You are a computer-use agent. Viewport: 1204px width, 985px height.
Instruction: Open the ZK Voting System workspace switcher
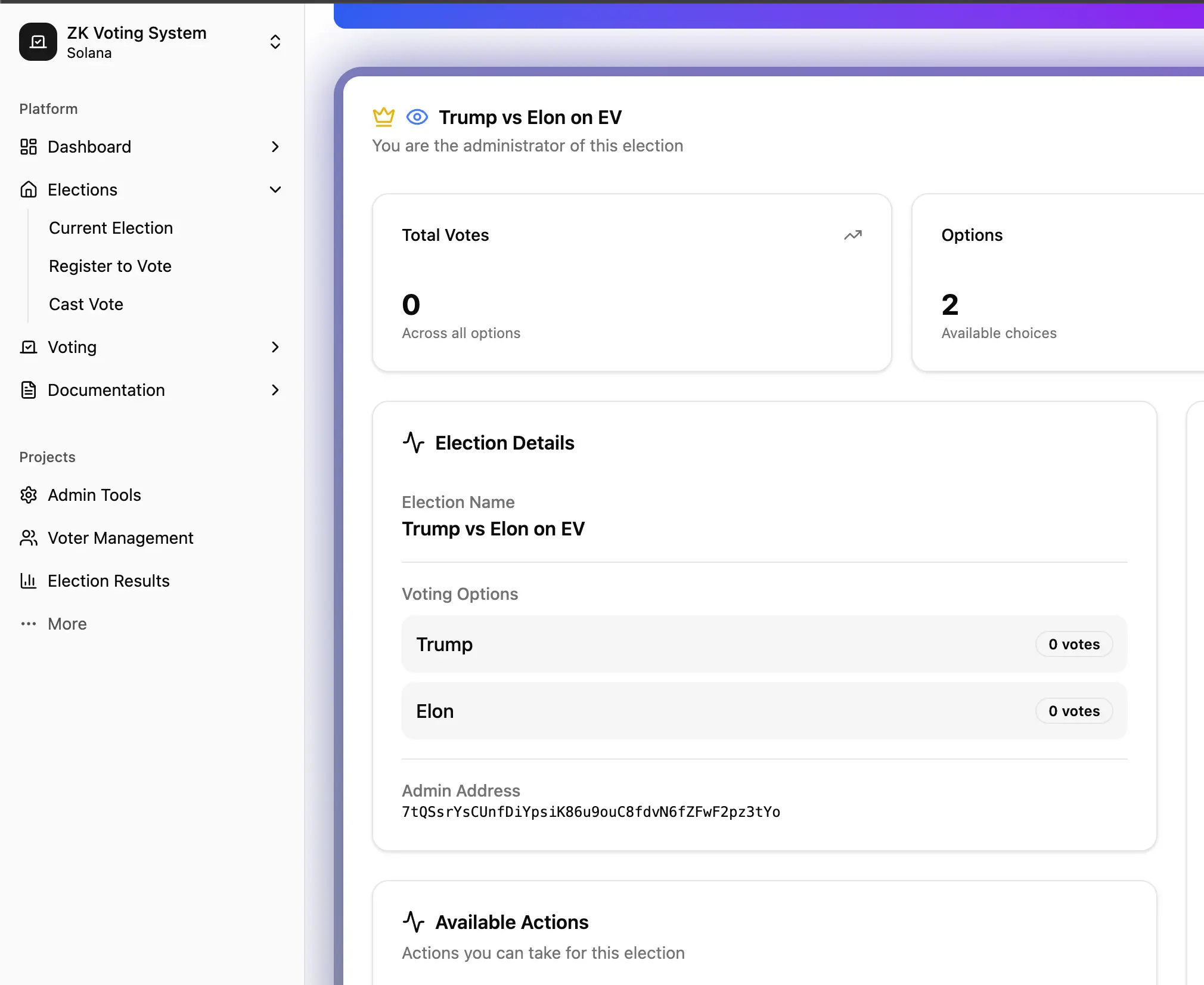pyautogui.click(x=275, y=42)
